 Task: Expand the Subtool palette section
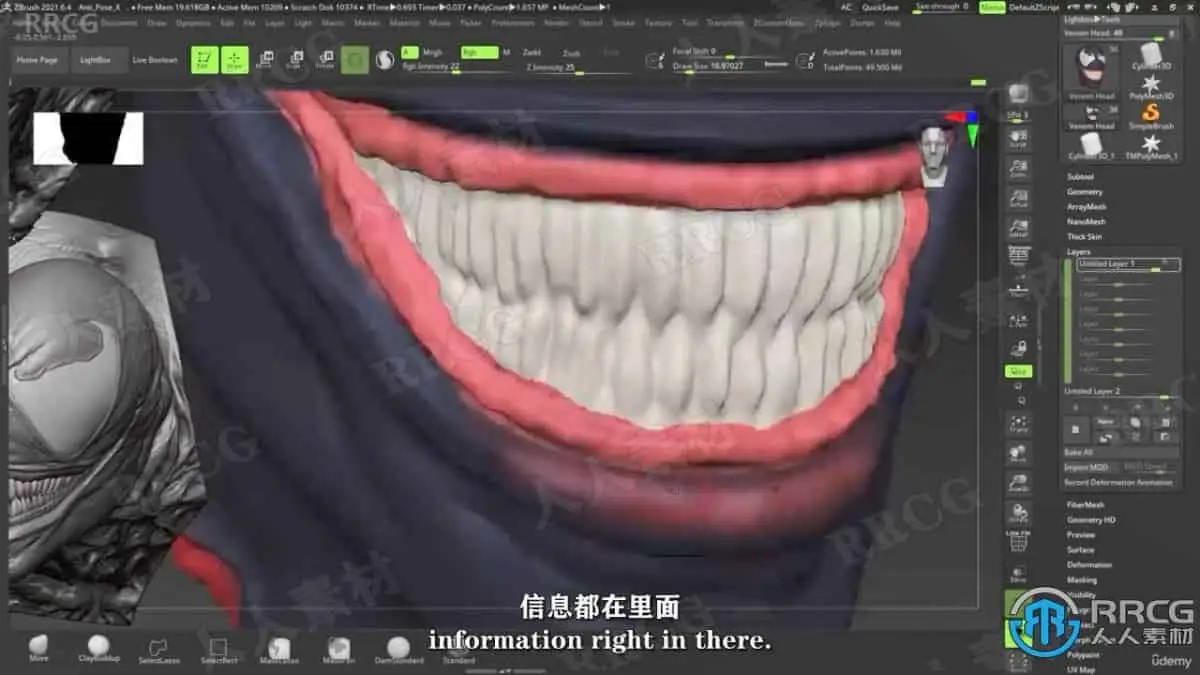(x=1080, y=176)
